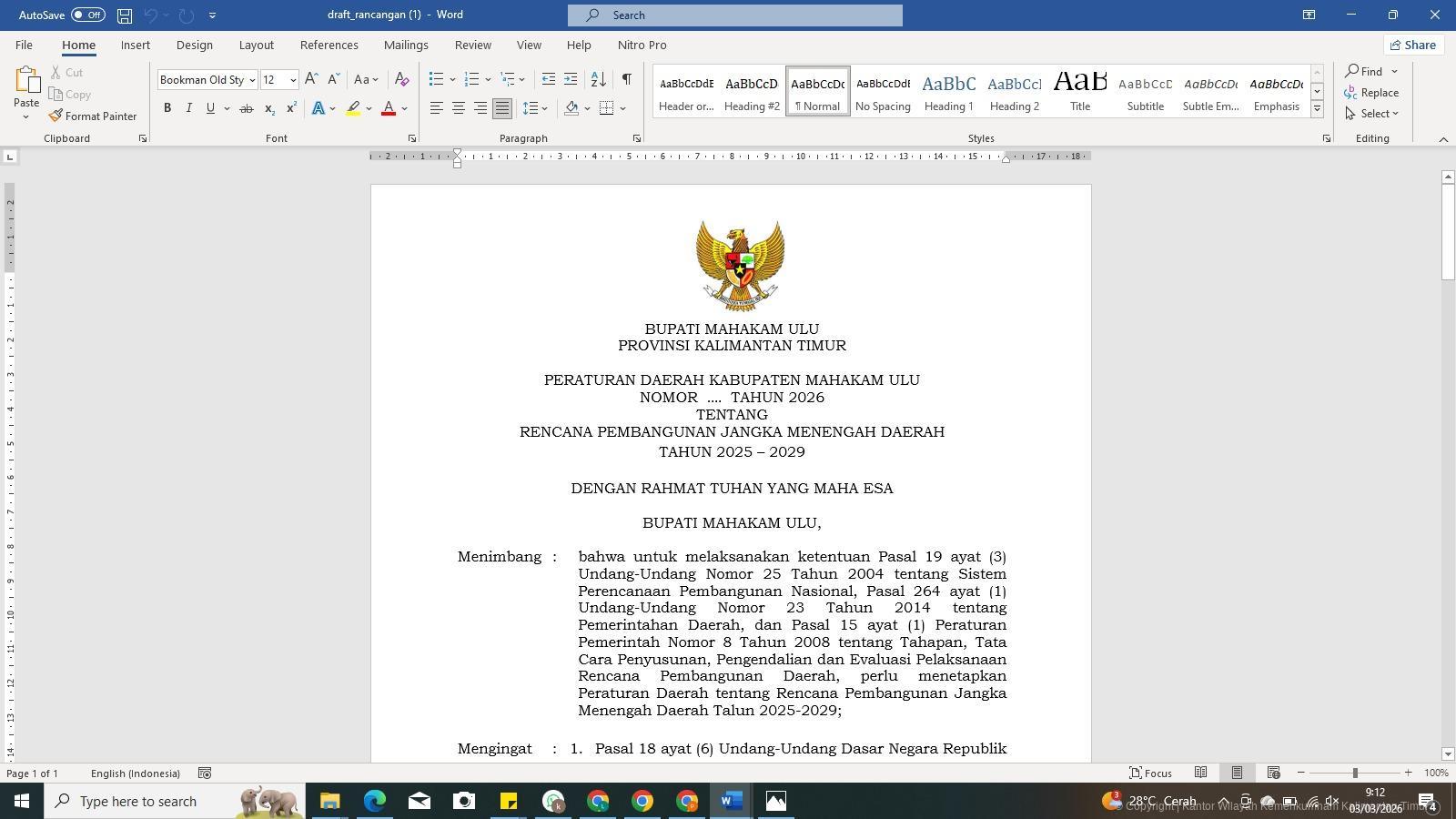Toggle Bold formatting

(x=167, y=108)
